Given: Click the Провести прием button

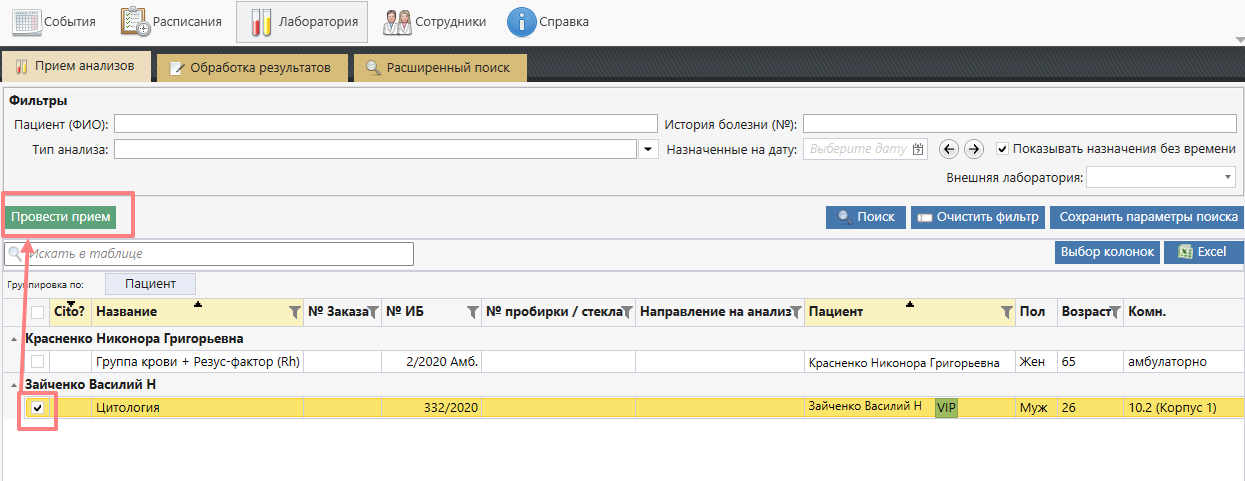Looking at the screenshot, I should tap(60, 217).
